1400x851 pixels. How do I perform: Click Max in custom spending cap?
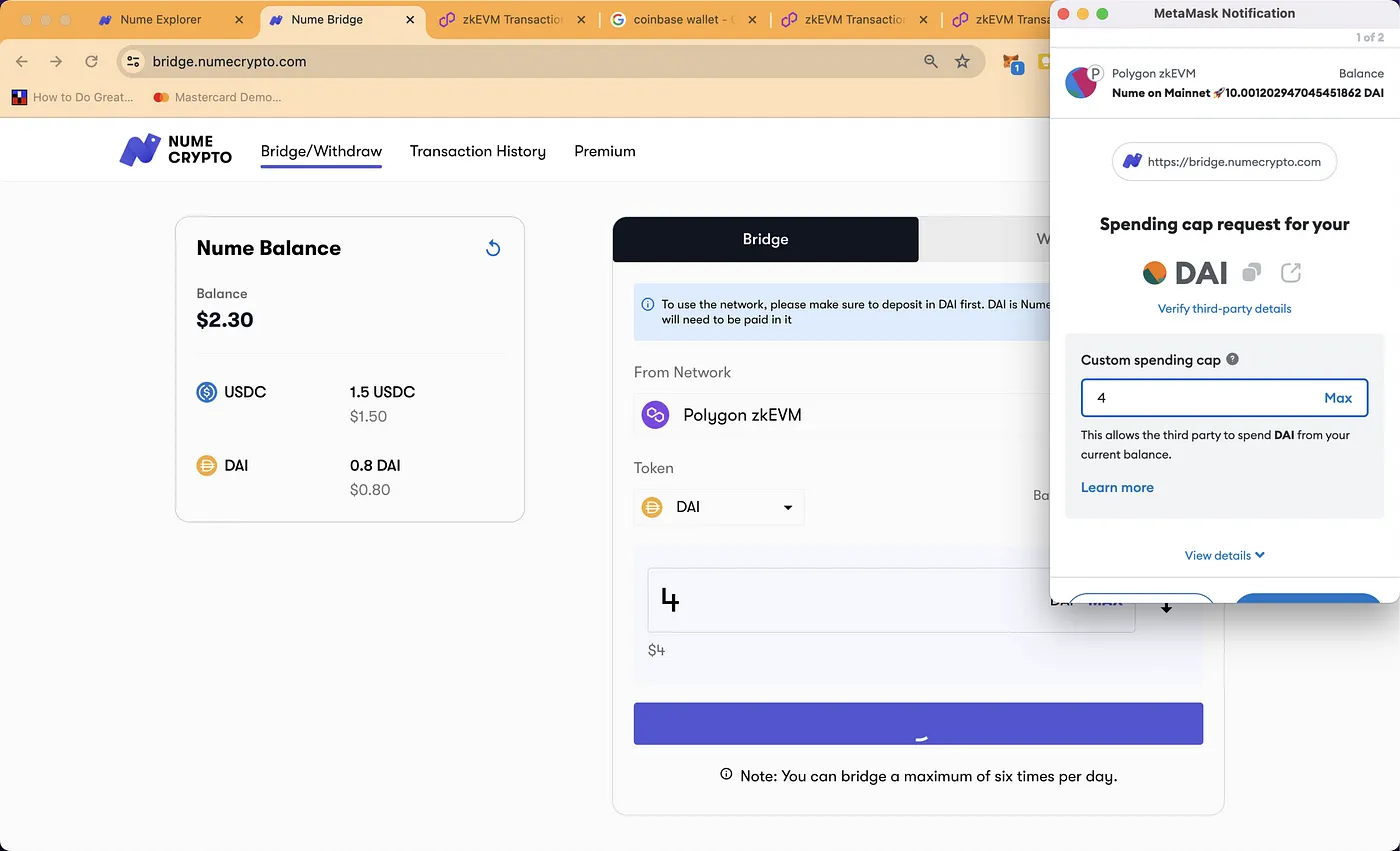coord(1338,398)
